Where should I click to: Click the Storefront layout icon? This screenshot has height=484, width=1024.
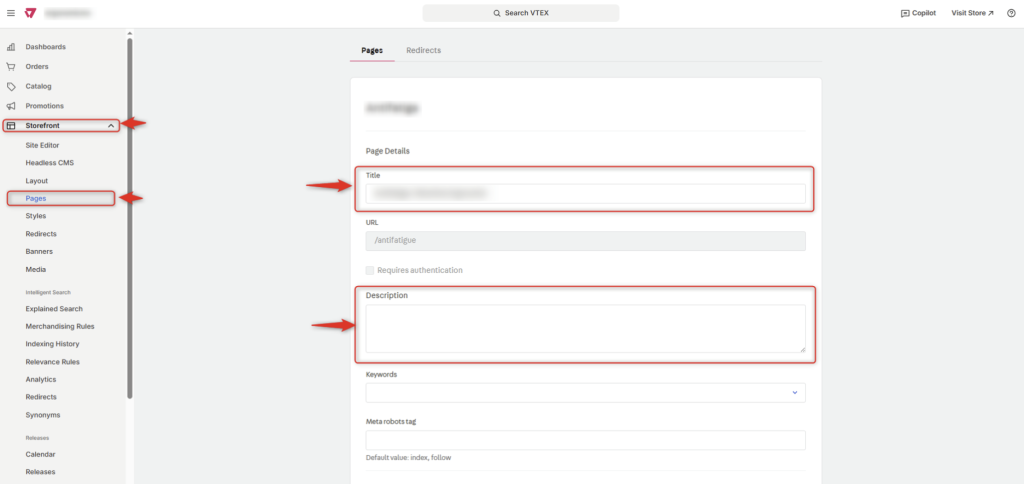(11, 125)
